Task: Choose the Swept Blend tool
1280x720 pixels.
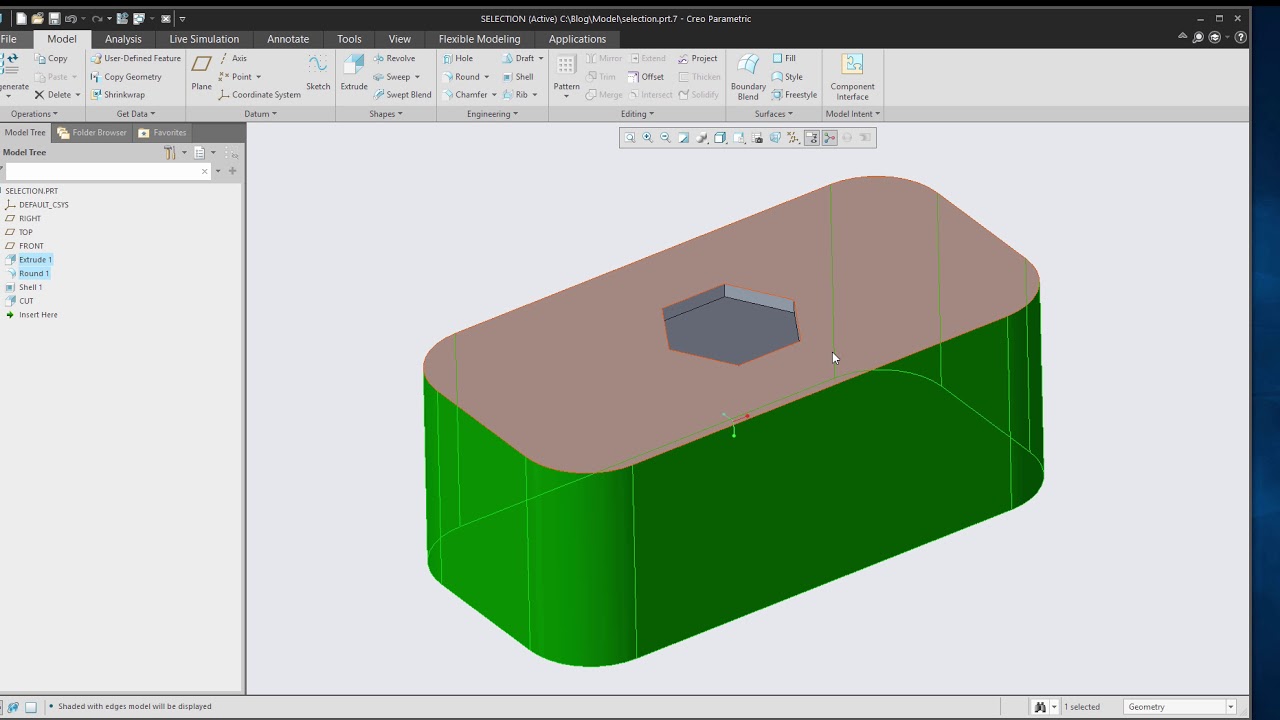Action: coord(402,95)
